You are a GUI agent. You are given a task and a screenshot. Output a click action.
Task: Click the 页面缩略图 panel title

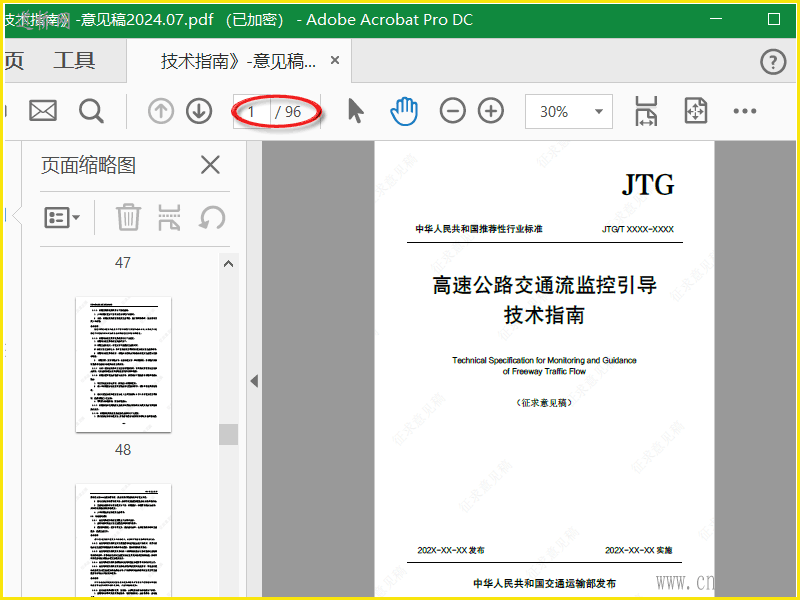click(88, 165)
